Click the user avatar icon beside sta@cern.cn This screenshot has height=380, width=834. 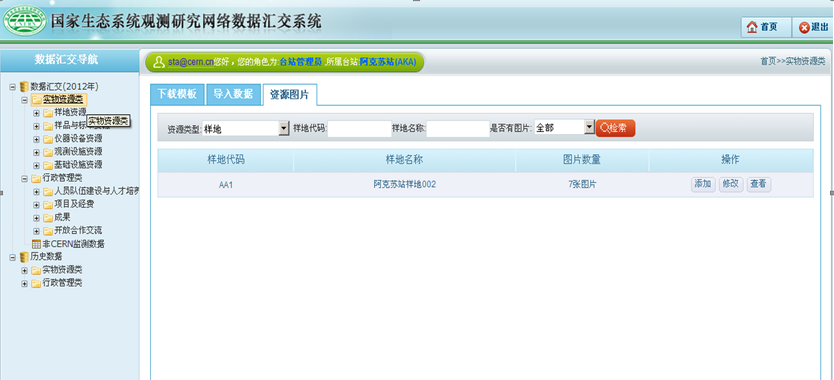pos(158,62)
